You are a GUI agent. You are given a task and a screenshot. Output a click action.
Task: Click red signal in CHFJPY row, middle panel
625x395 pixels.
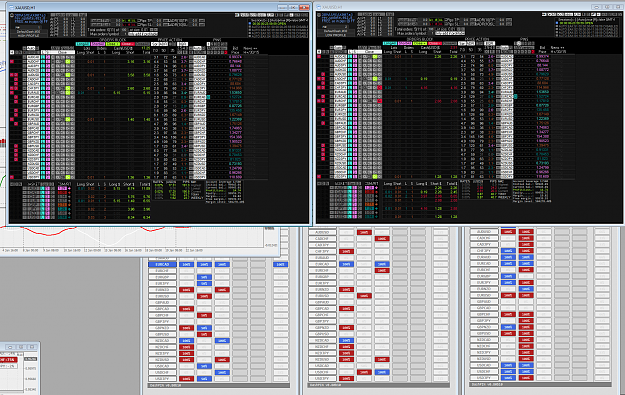(x=346, y=251)
